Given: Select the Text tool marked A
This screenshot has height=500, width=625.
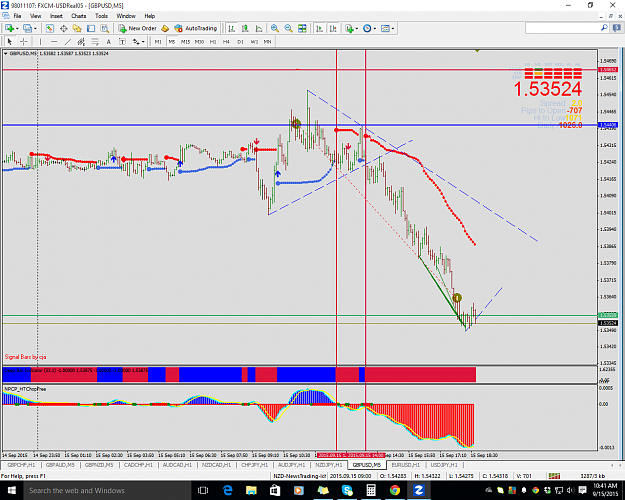Looking at the screenshot, I should (x=108, y=41).
